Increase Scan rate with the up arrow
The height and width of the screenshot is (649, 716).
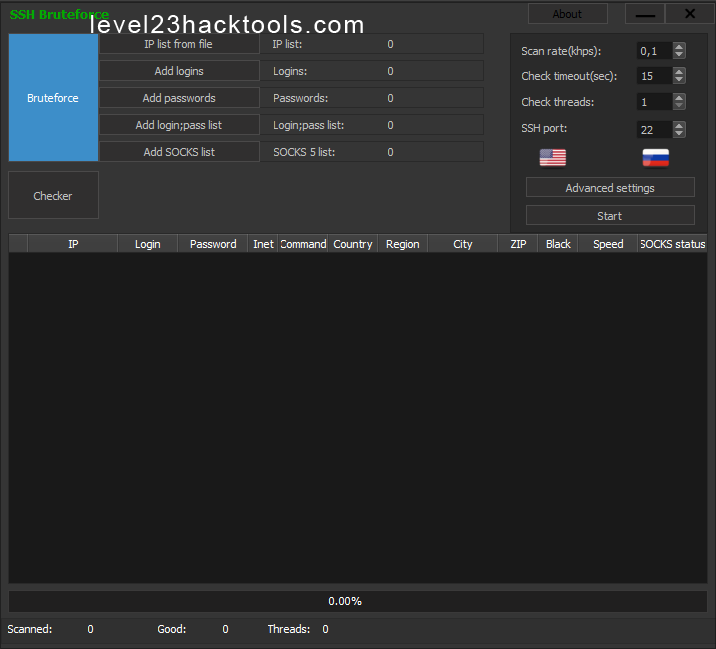[x=679, y=47]
